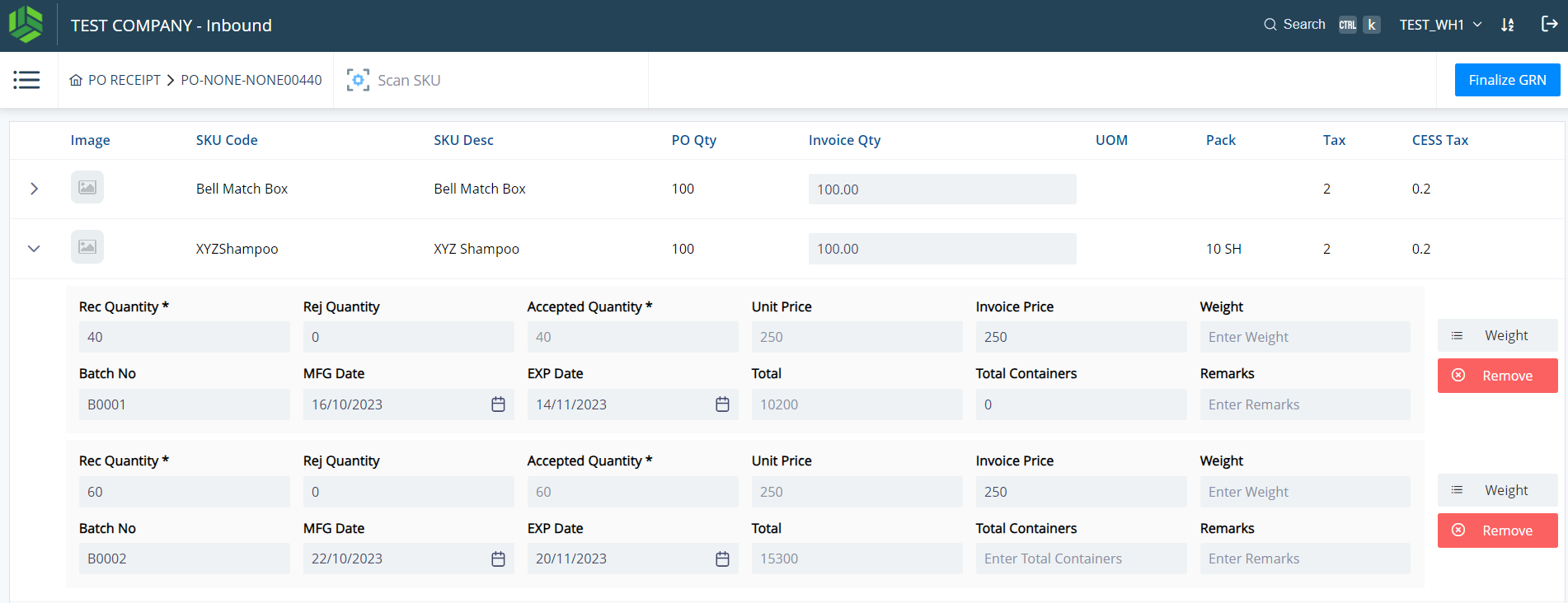Open MFG Date calendar for batch B0002
The image size is (1568, 603).
[498, 559]
